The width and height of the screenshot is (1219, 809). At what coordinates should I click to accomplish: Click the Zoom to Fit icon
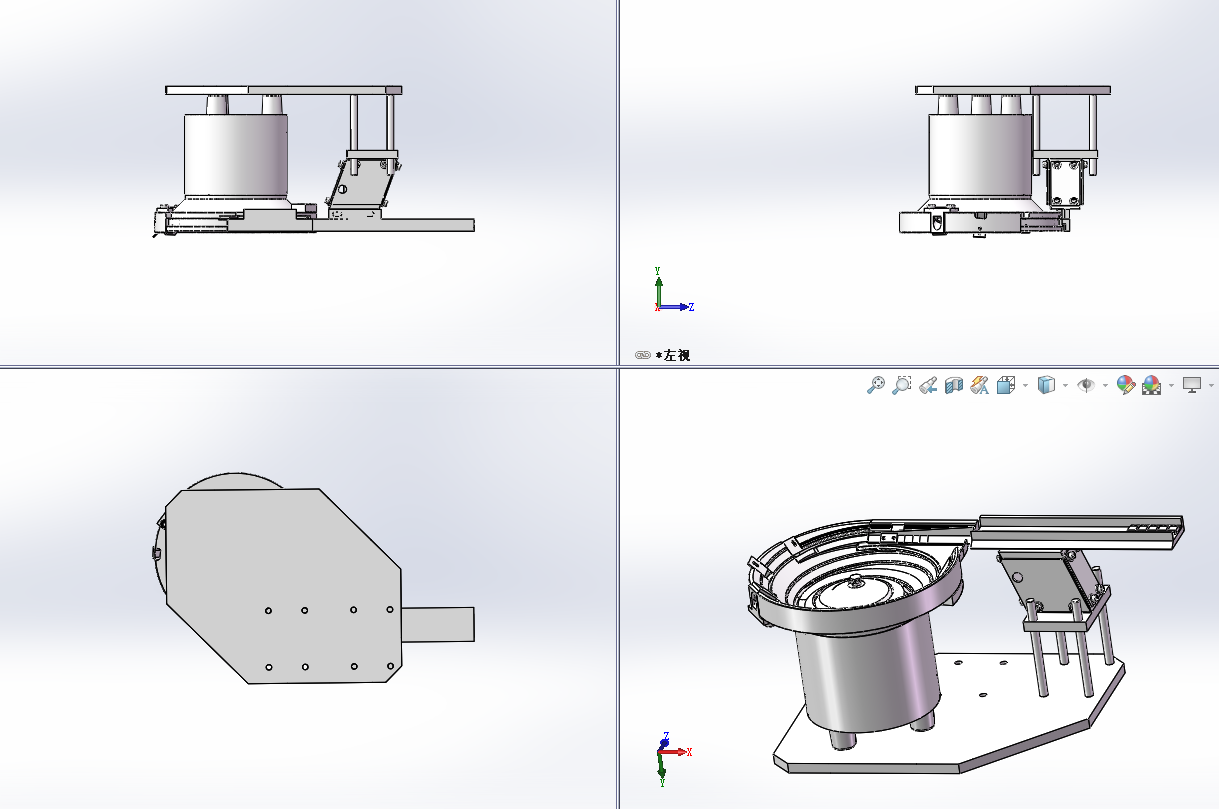pos(876,384)
